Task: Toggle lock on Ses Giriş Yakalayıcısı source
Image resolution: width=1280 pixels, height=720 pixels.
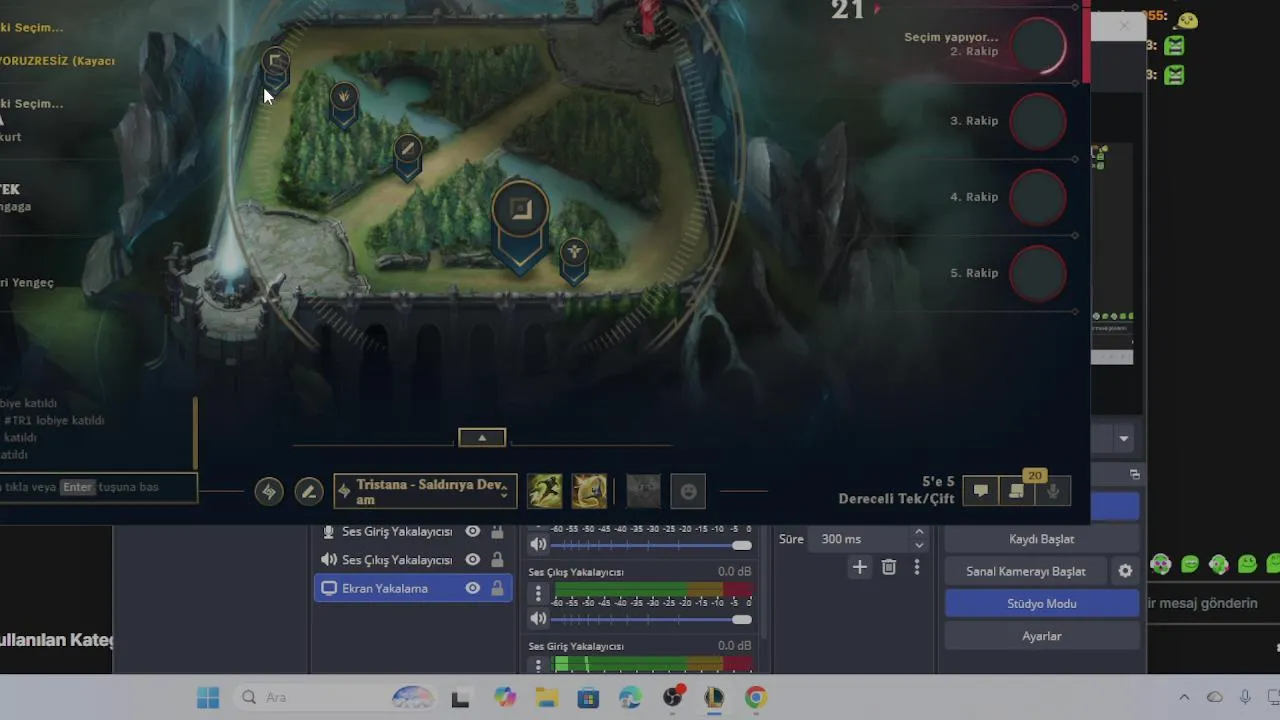Action: coord(497,531)
